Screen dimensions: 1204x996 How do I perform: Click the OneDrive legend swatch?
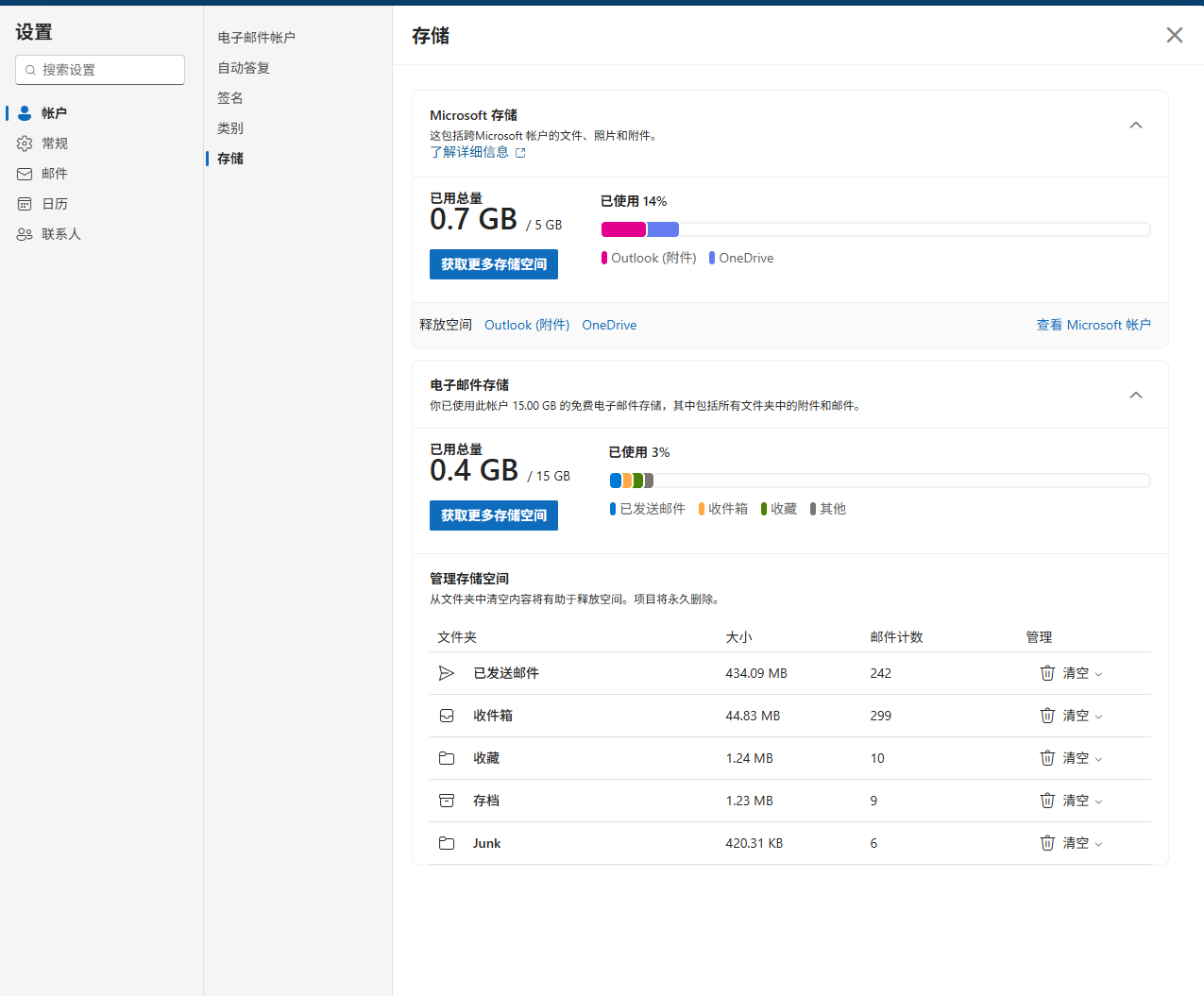point(712,258)
